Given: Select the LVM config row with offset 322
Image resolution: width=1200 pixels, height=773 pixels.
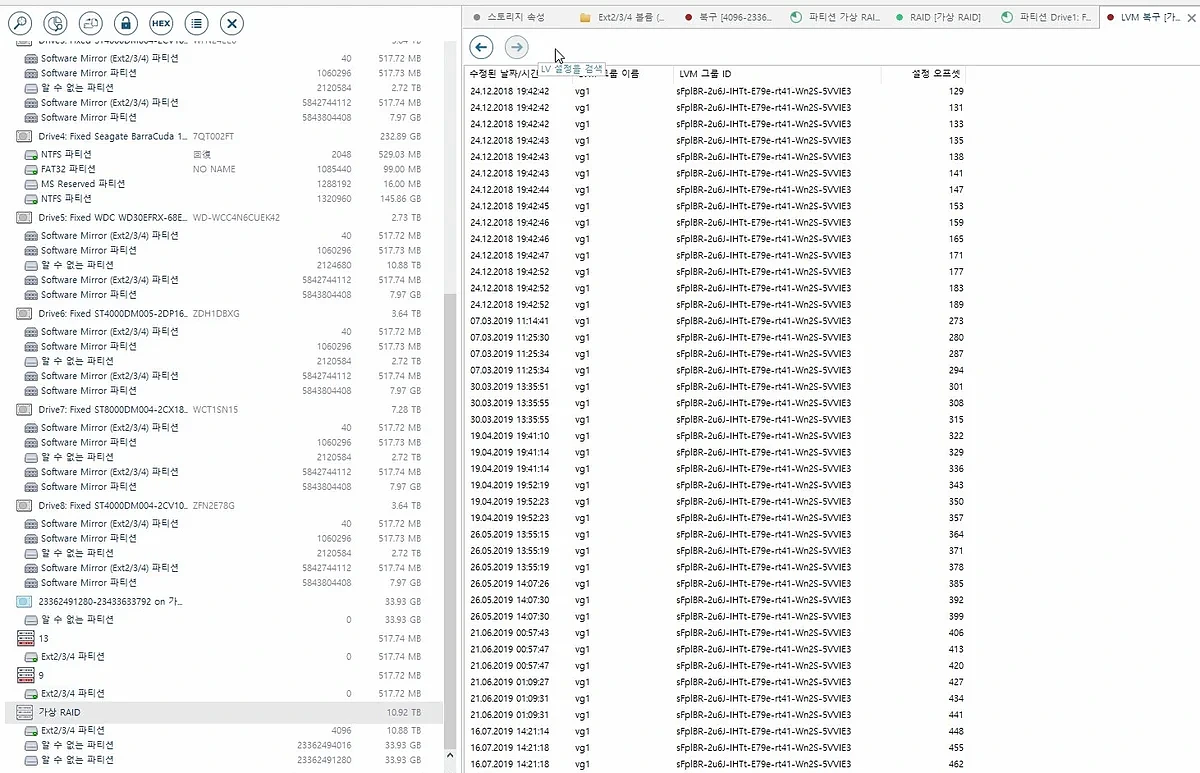Looking at the screenshot, I should (x=716, y=436).
